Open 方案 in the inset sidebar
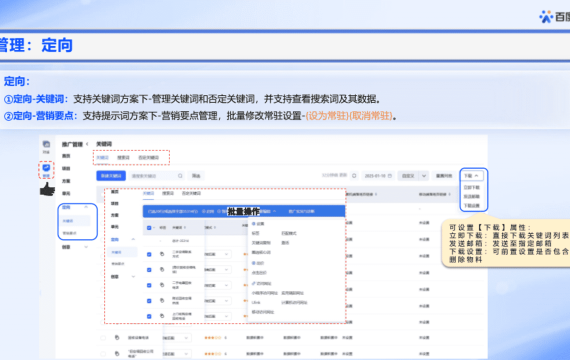This screenshot has width=570, height=360. coord(115,215)
